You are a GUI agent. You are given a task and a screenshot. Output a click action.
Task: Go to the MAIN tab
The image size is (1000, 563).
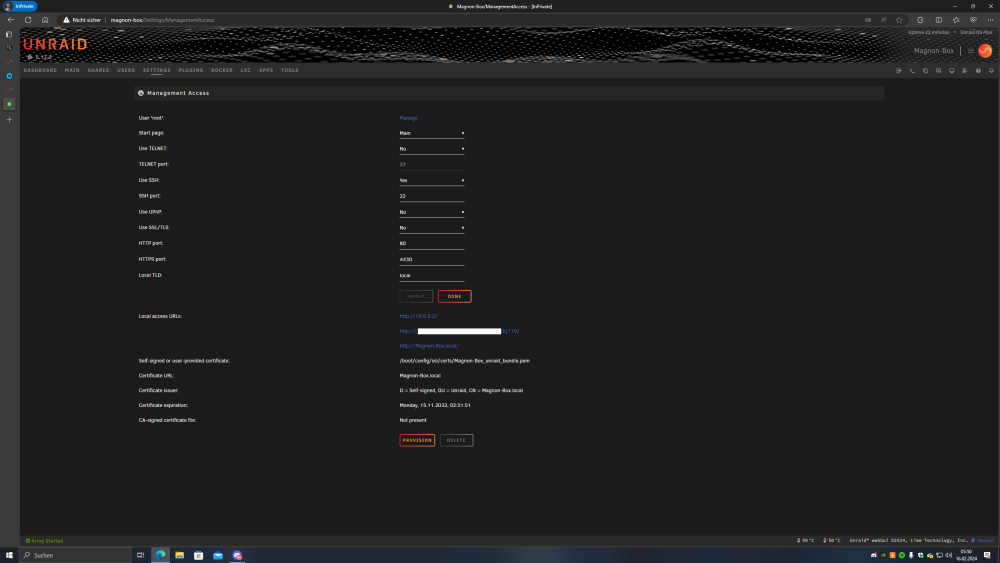click(x=72, y=70)
